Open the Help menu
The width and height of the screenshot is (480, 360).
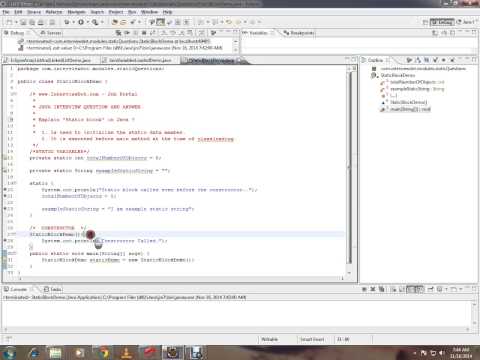tap(167, 12)
